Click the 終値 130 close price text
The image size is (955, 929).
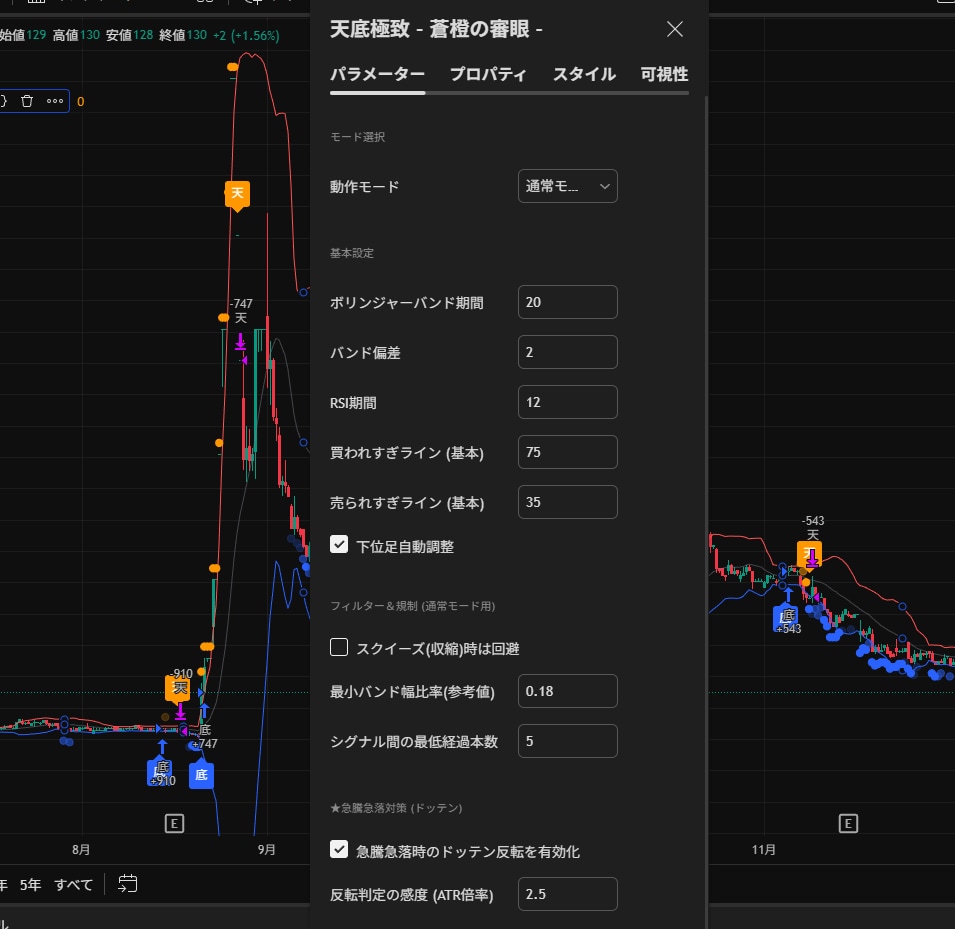click(183, 35)
